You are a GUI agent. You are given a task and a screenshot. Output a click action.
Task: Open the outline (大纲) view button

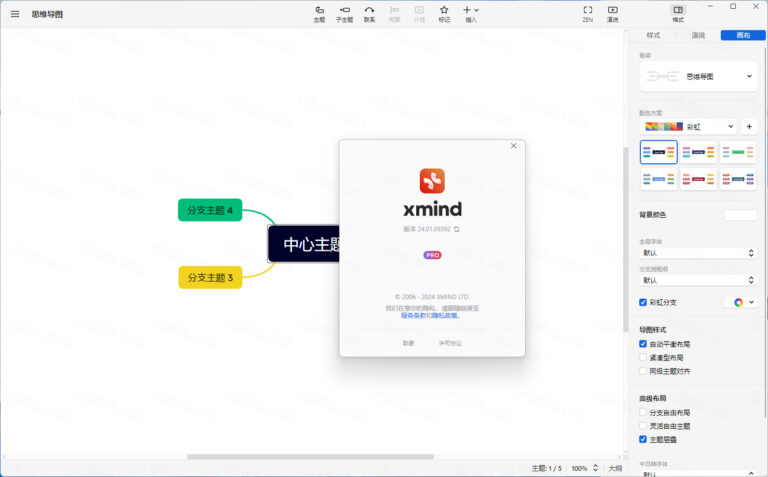(615, 469)
